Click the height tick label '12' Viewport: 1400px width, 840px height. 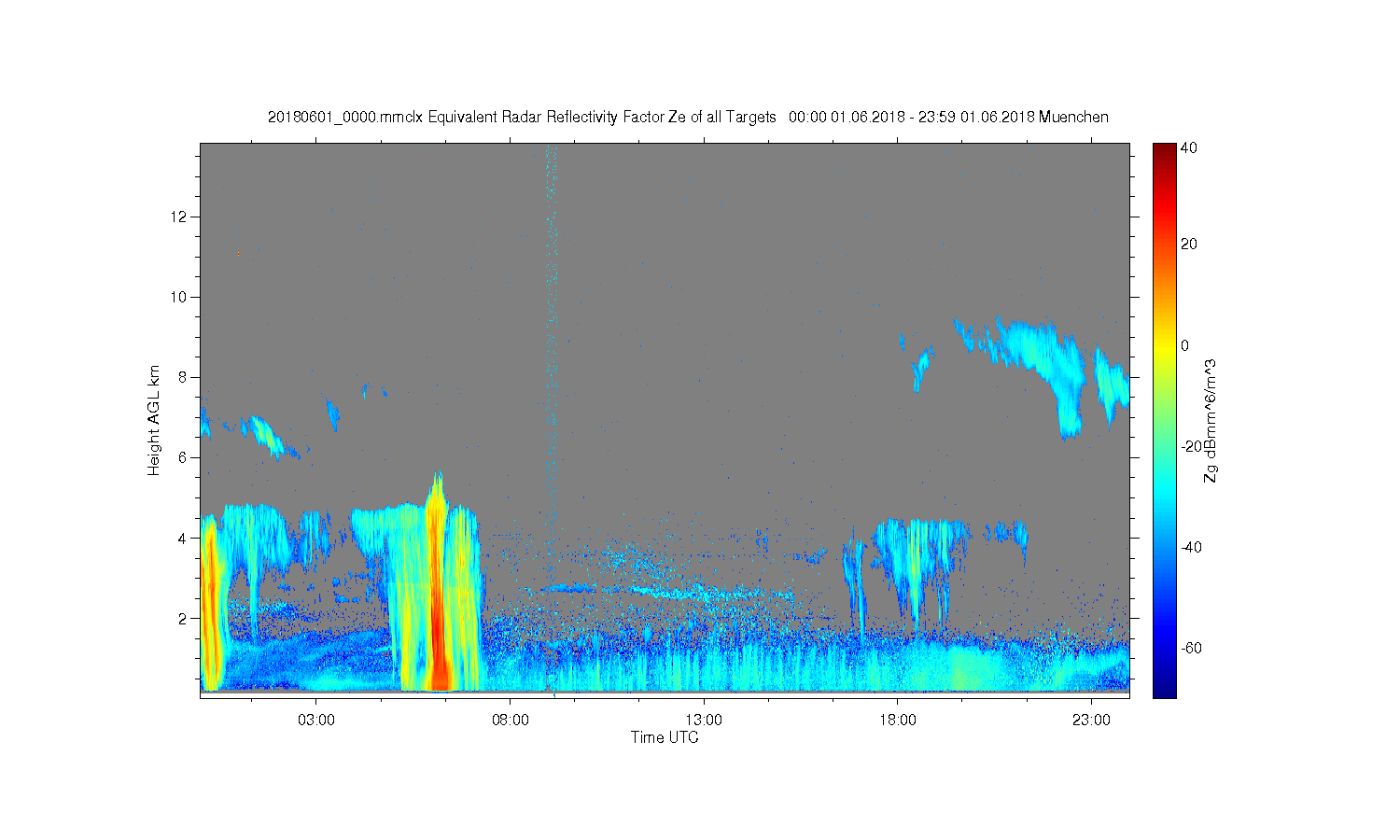[180, 217]
